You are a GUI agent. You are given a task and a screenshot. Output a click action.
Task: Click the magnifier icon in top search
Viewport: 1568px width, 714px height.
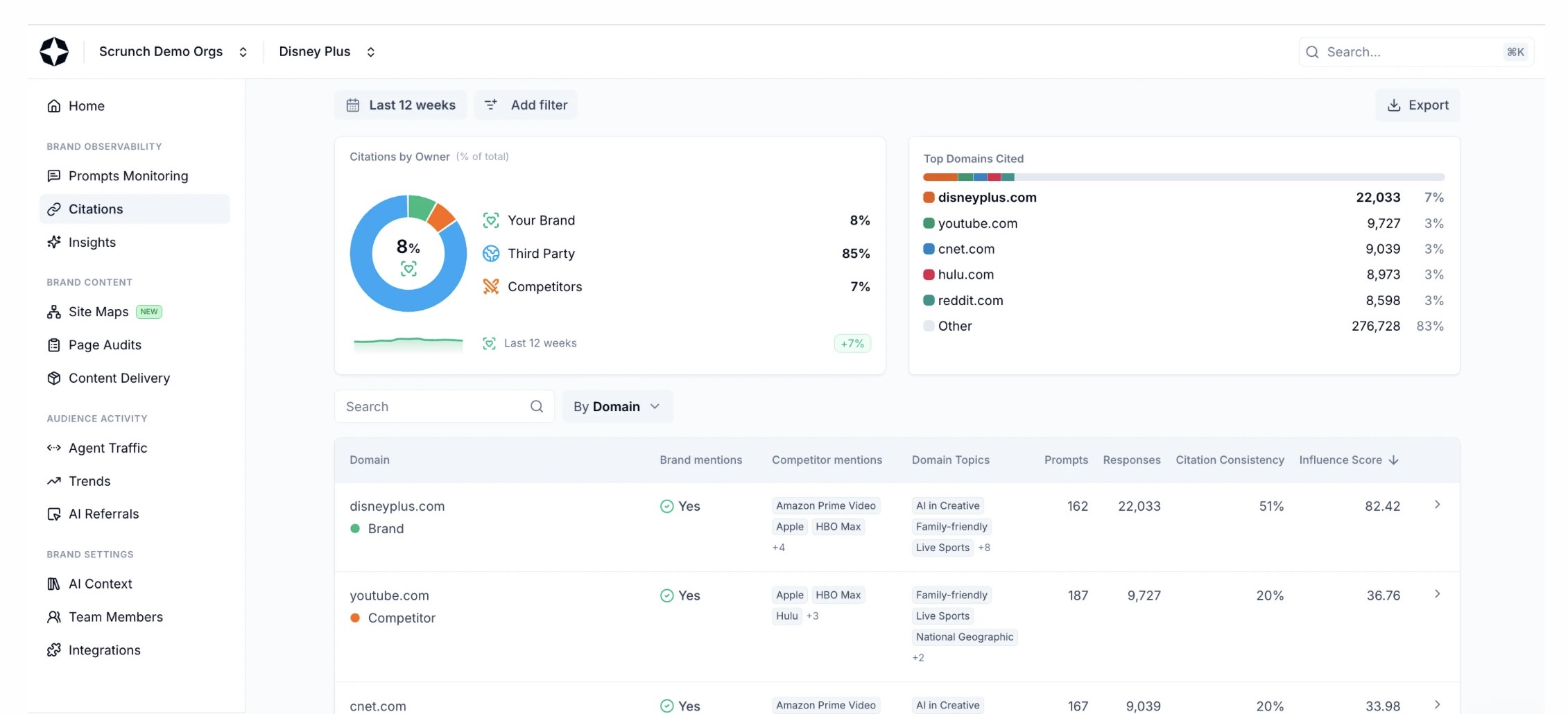(x=1312, y=52)
